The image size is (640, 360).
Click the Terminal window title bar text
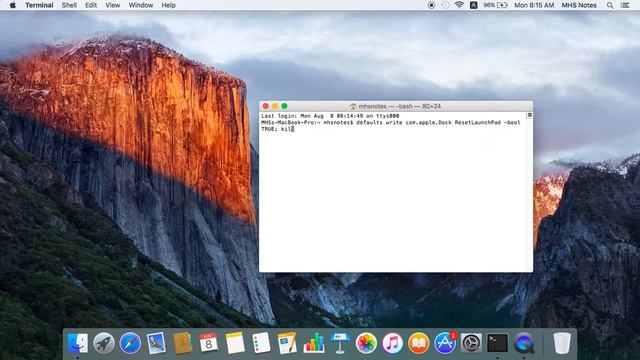(400, 106)
